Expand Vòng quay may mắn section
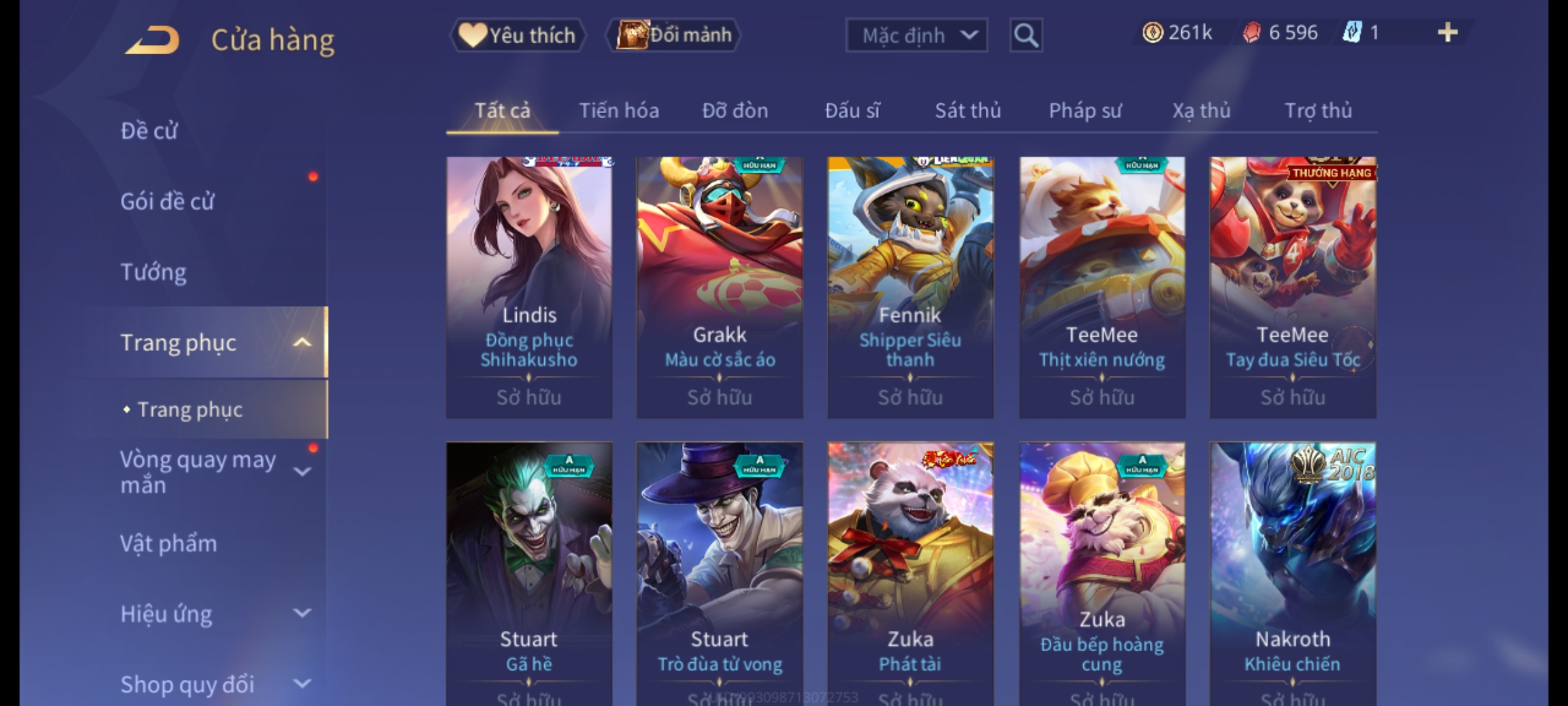This screenshot has width=1568, height=706. coord(302,471)
